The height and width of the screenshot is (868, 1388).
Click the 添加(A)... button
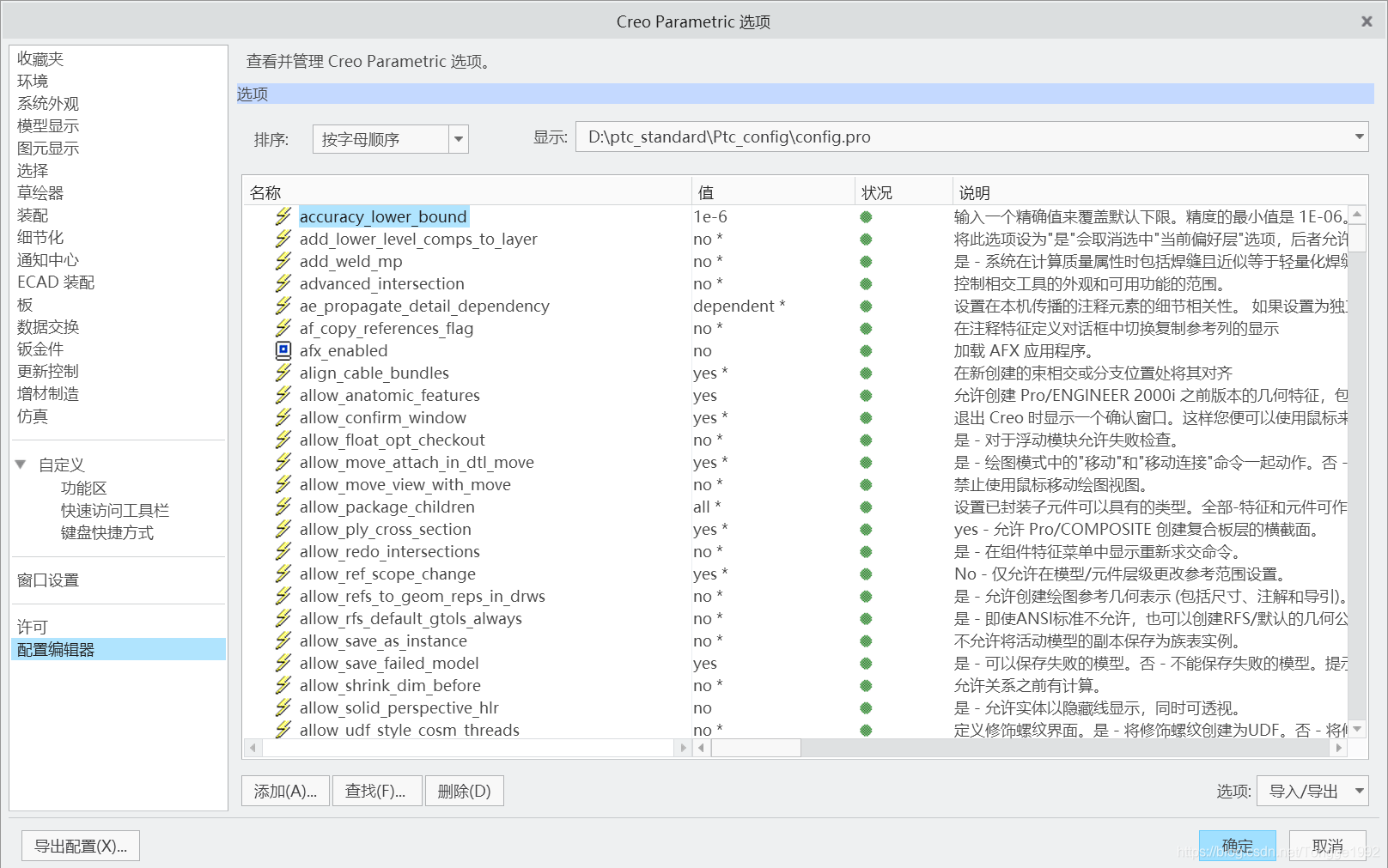(285, 791)
